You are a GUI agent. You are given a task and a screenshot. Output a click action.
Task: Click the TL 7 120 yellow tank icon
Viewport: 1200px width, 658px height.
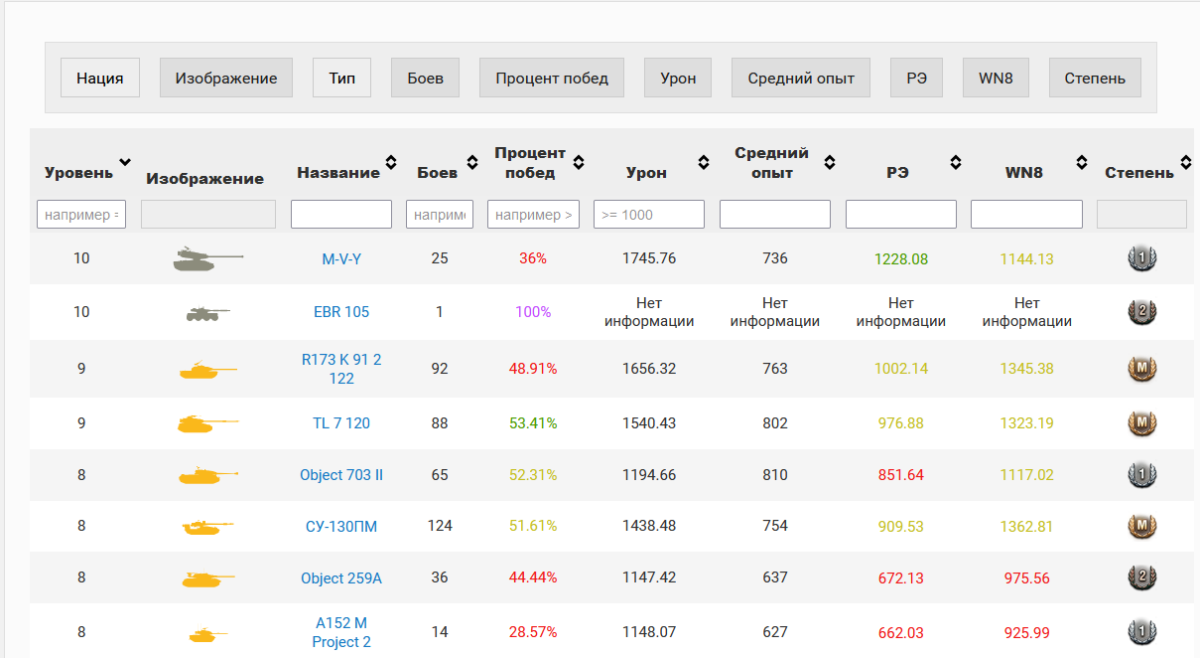[207, 424]
